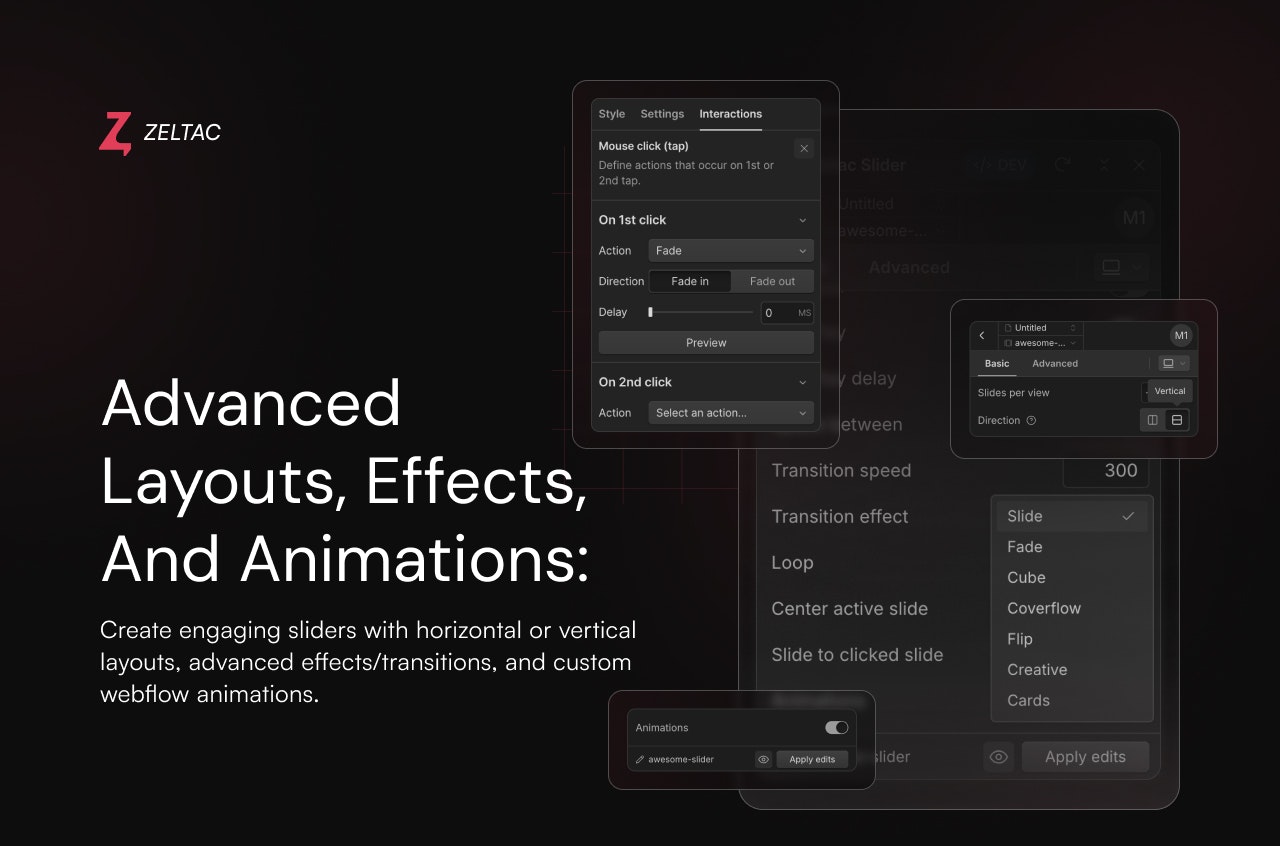Select the vertical direction layout icon
Image resolution: width=1280 pixels, height=846 pixels.
[x=1175, y=420]
